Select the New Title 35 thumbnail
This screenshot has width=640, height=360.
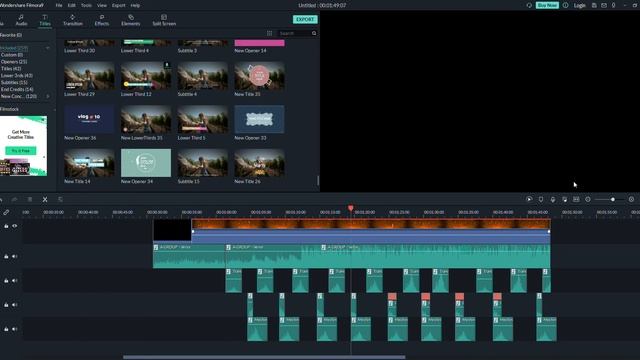(259, 76)
